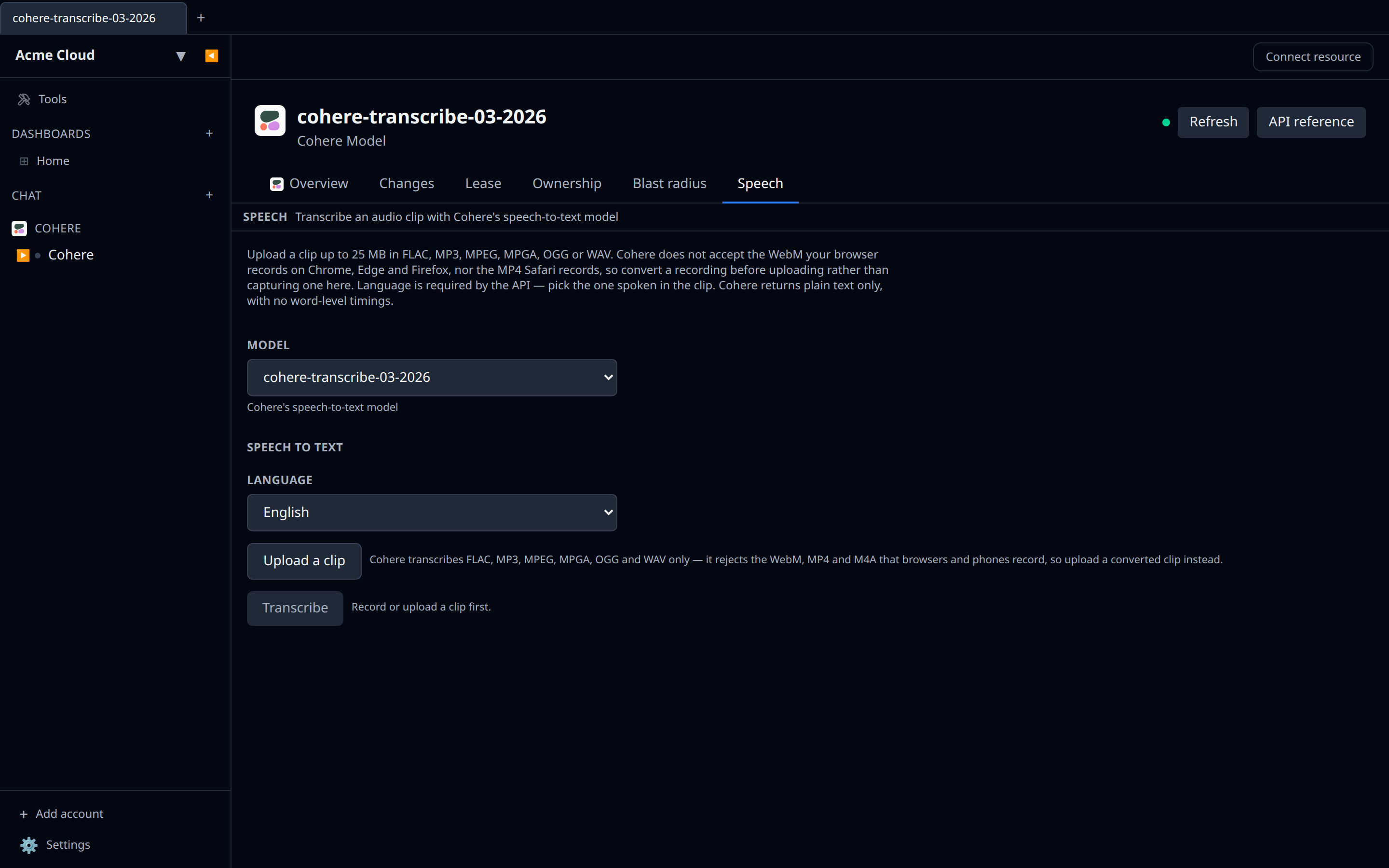The width and height of the screenshot is (1389, 868).
Task: Expand the Language dropdown set to English
Action: tap(432, 513)
